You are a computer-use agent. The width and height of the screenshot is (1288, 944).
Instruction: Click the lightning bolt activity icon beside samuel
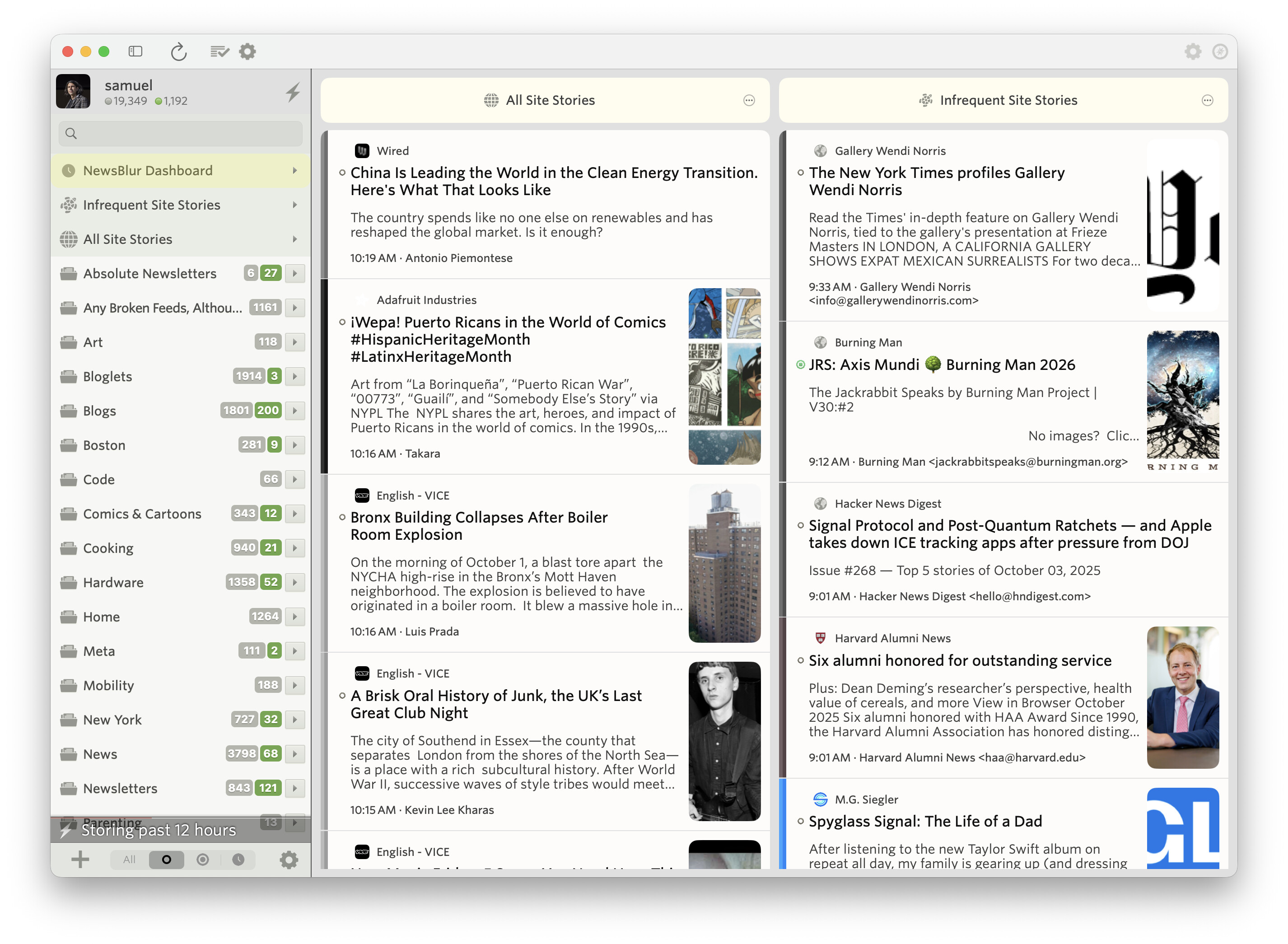point(293,92)
